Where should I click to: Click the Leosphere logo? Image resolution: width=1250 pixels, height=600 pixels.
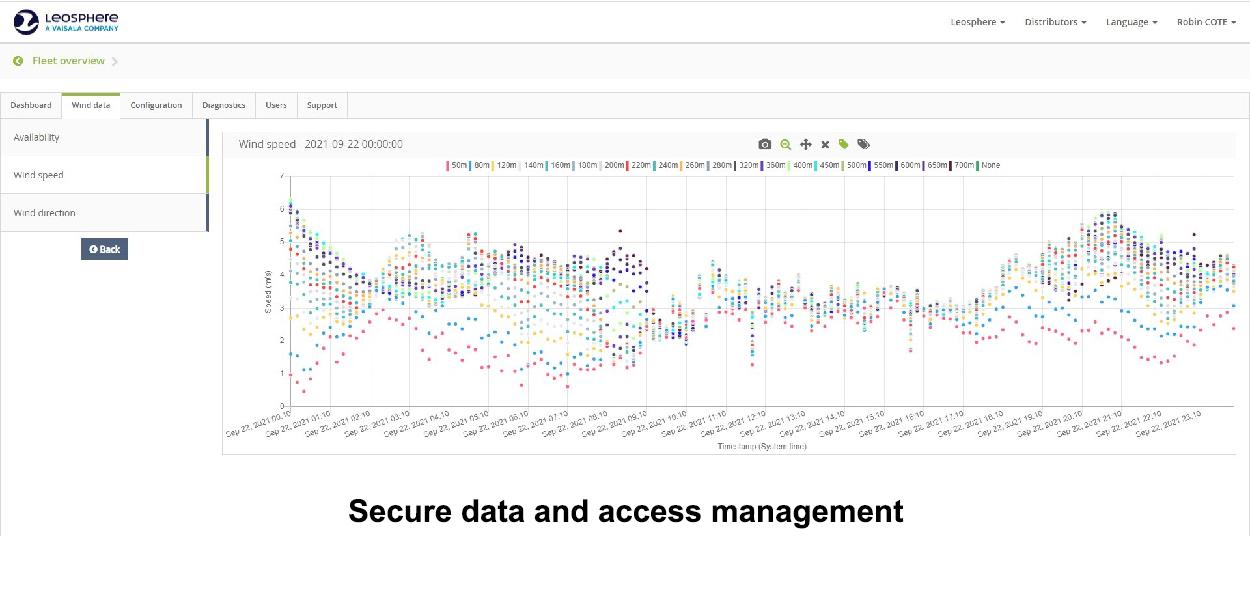coord(67,21)
